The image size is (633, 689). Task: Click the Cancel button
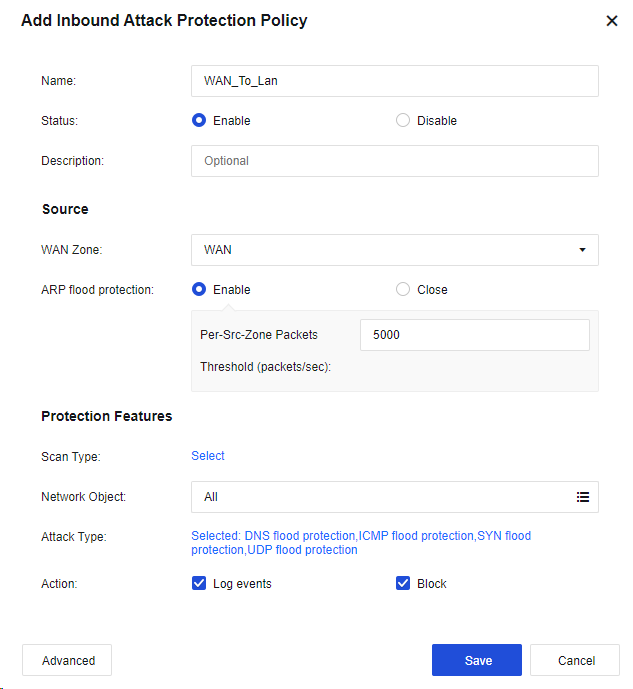pos(575,660)
